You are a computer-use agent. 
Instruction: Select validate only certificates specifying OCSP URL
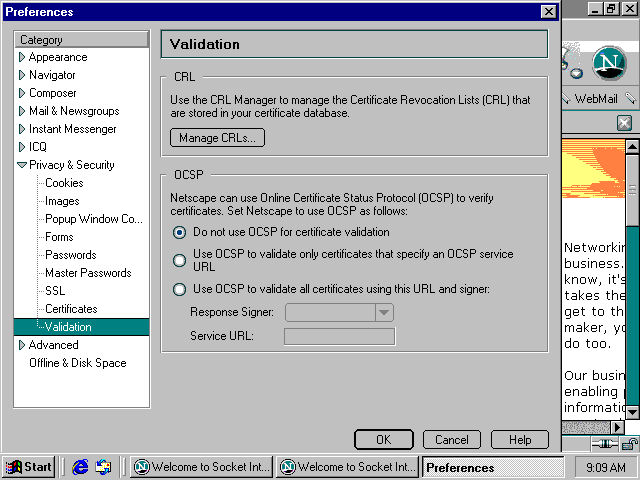179,260
